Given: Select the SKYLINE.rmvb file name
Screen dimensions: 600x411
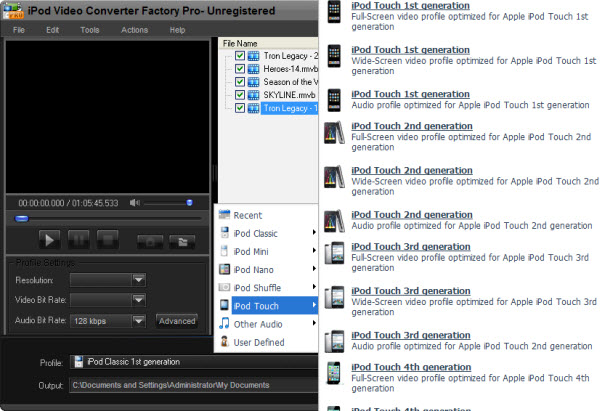Looking at the screenshot, I should [289, 95].
